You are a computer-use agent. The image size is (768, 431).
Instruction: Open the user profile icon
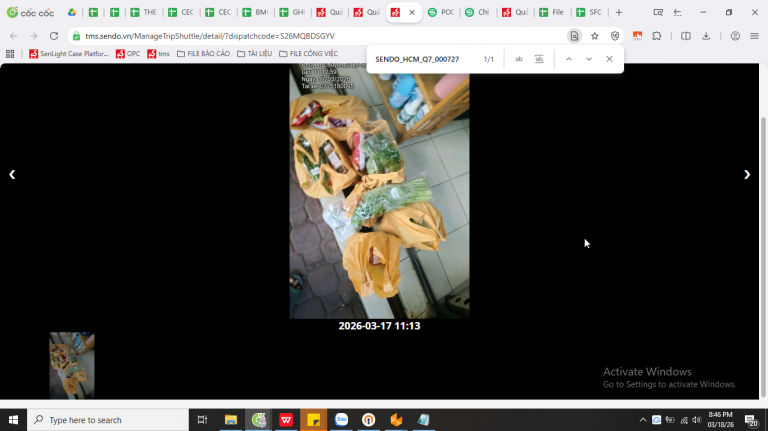(x=735, y=36)
